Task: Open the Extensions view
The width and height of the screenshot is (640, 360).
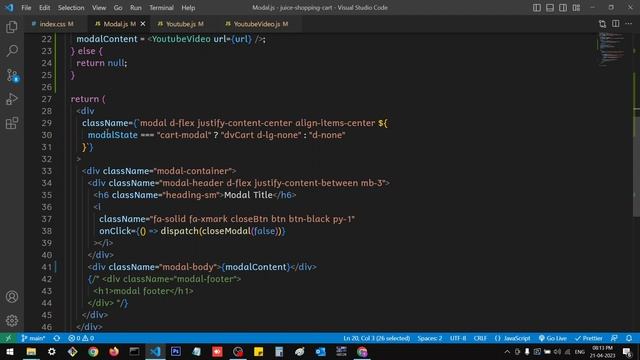Action: point(12,123)
